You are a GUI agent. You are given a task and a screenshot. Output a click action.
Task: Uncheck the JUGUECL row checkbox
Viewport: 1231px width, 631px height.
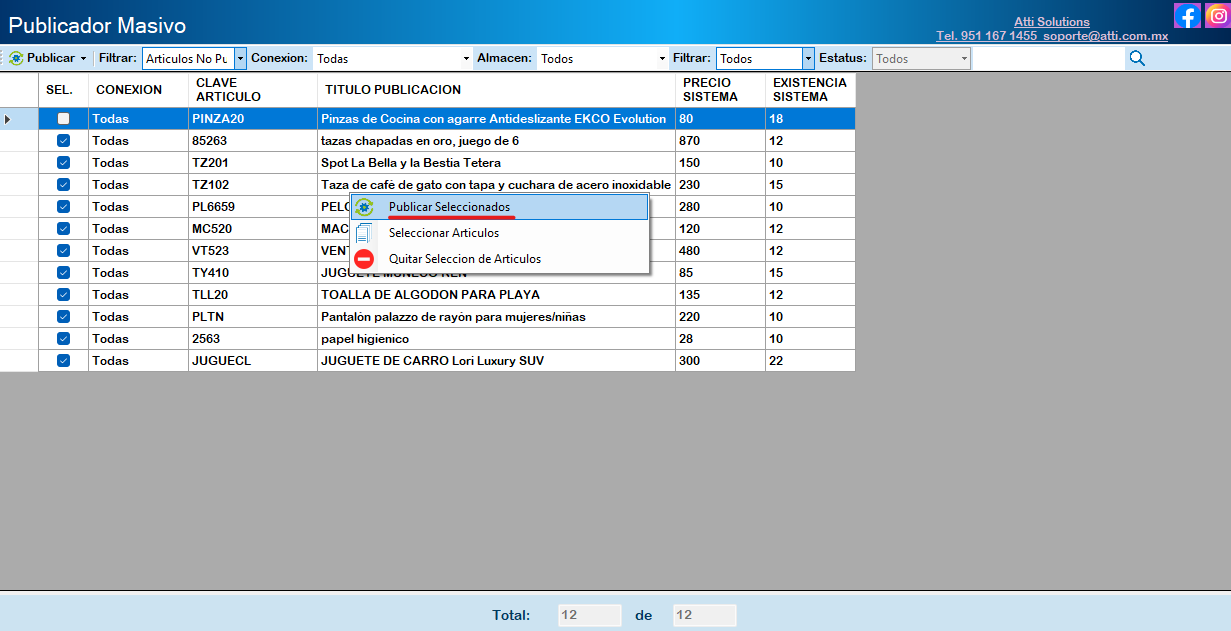coord(63,361)
